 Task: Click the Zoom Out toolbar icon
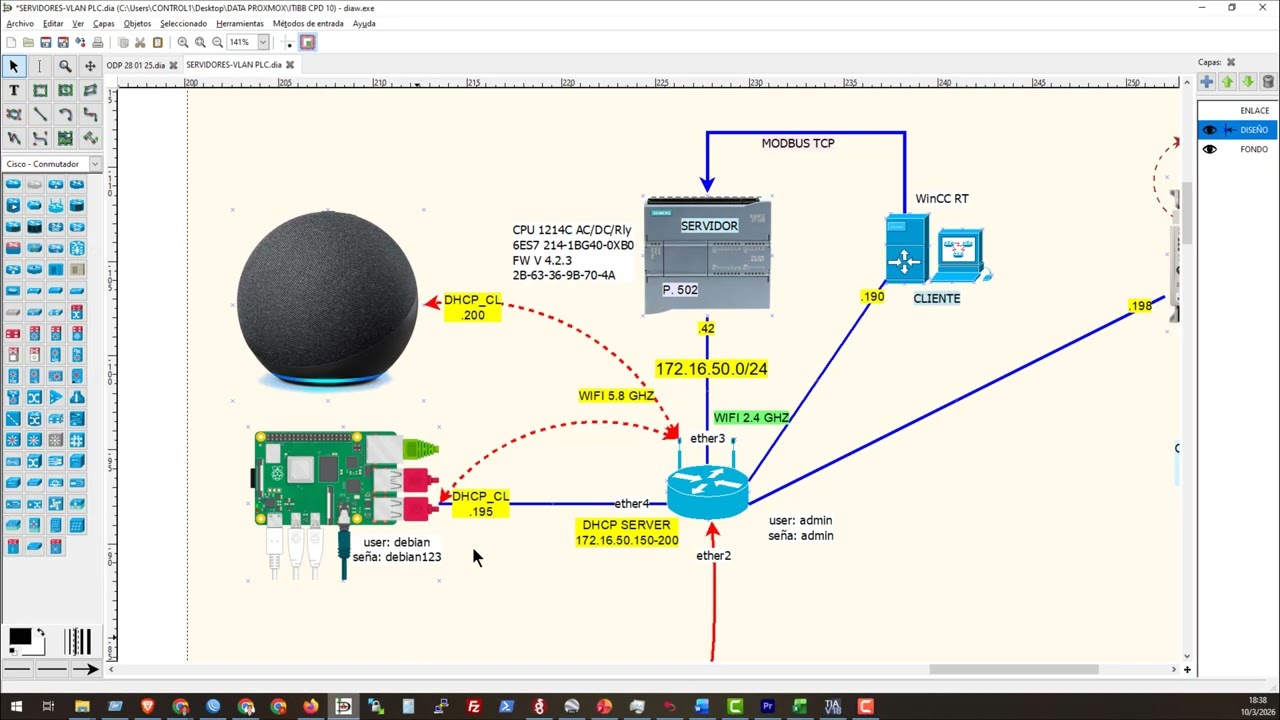click(217, 42)
